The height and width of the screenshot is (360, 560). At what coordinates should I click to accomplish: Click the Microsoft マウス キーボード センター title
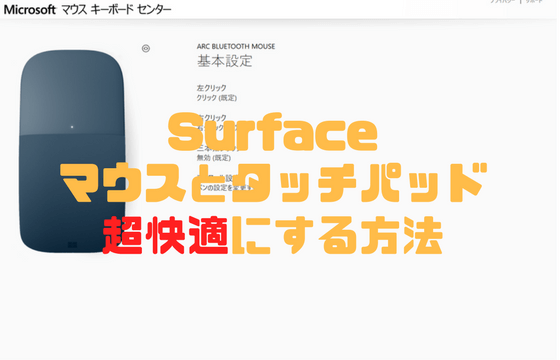[88, 10]
